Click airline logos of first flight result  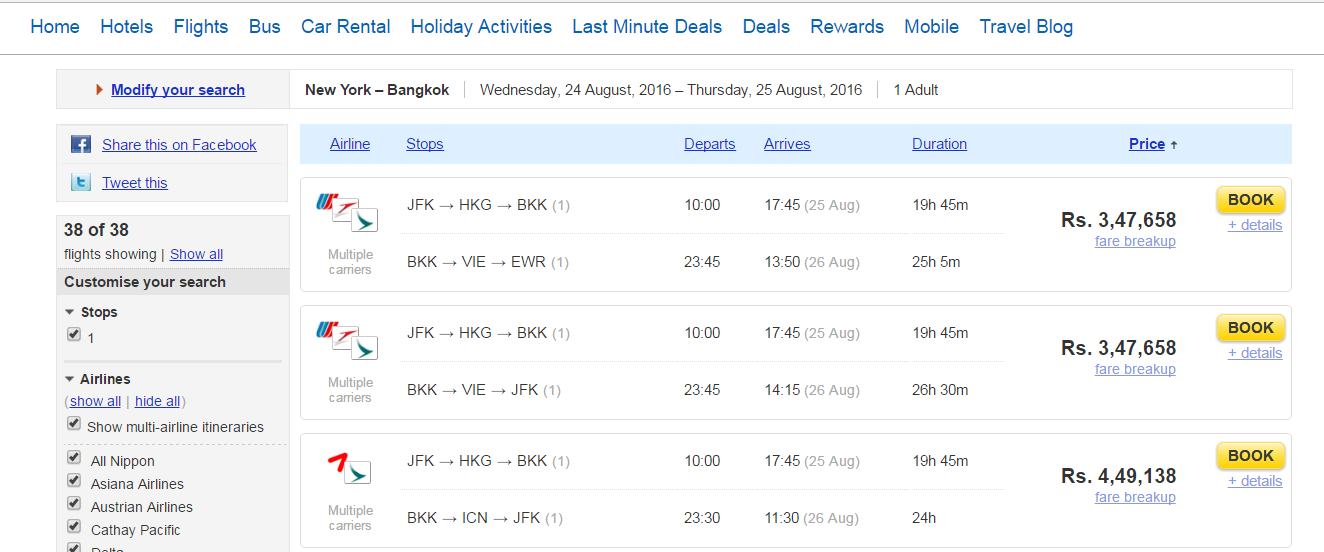[x=346, y=212]
